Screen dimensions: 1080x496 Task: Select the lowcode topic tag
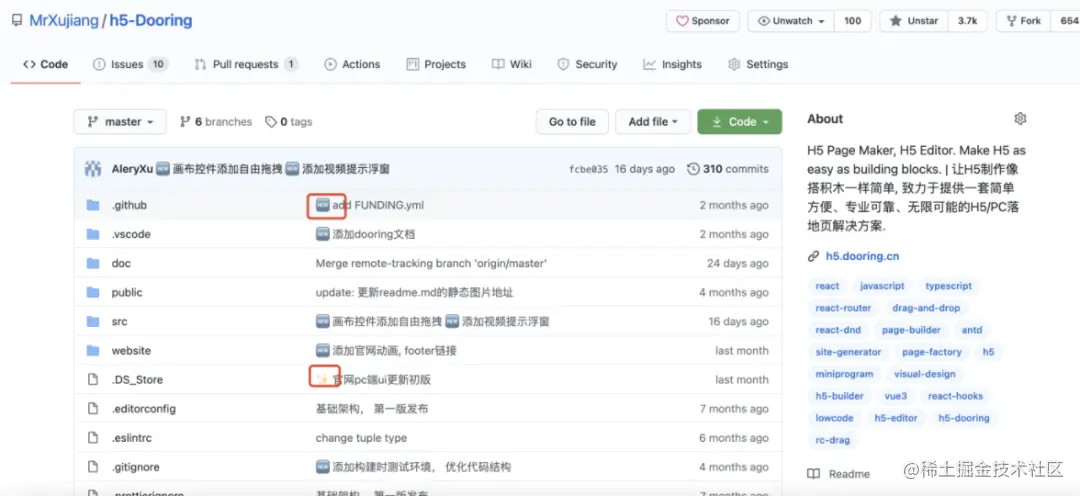pyautogui.click(x=834, y=418)
